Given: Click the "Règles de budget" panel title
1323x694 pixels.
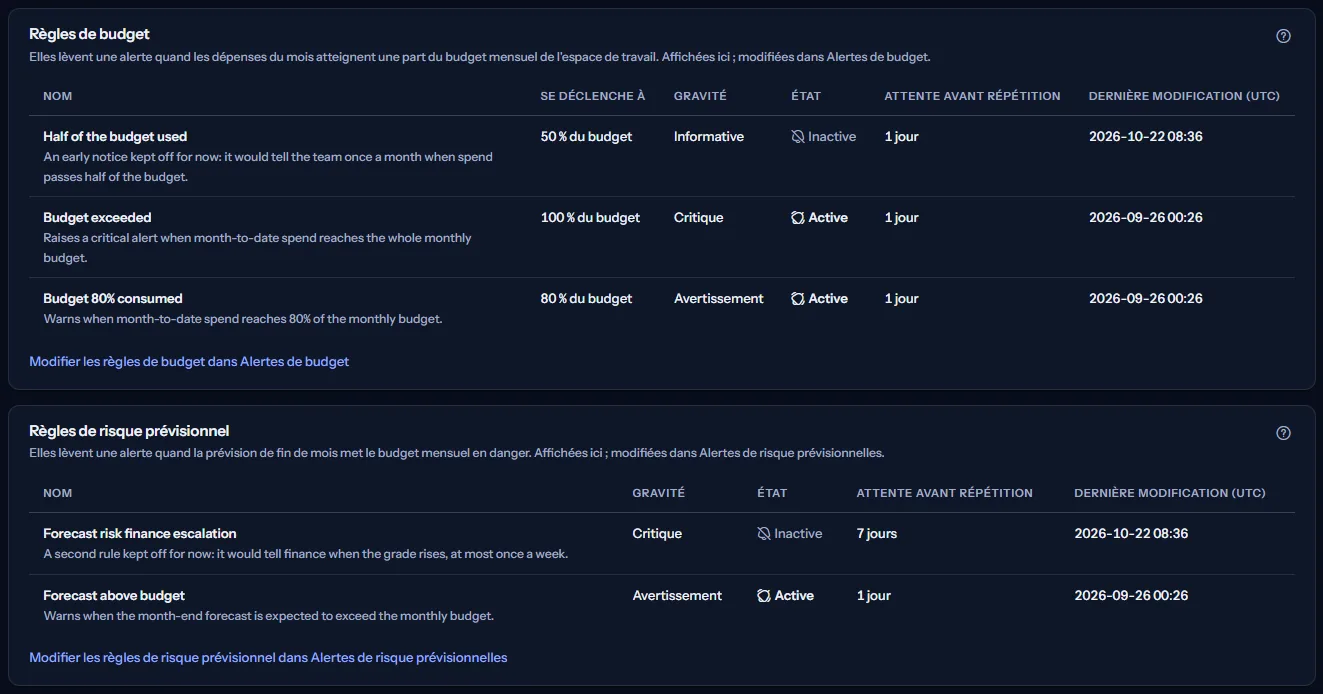Looking at the screenshot, I should coord(89,34).
